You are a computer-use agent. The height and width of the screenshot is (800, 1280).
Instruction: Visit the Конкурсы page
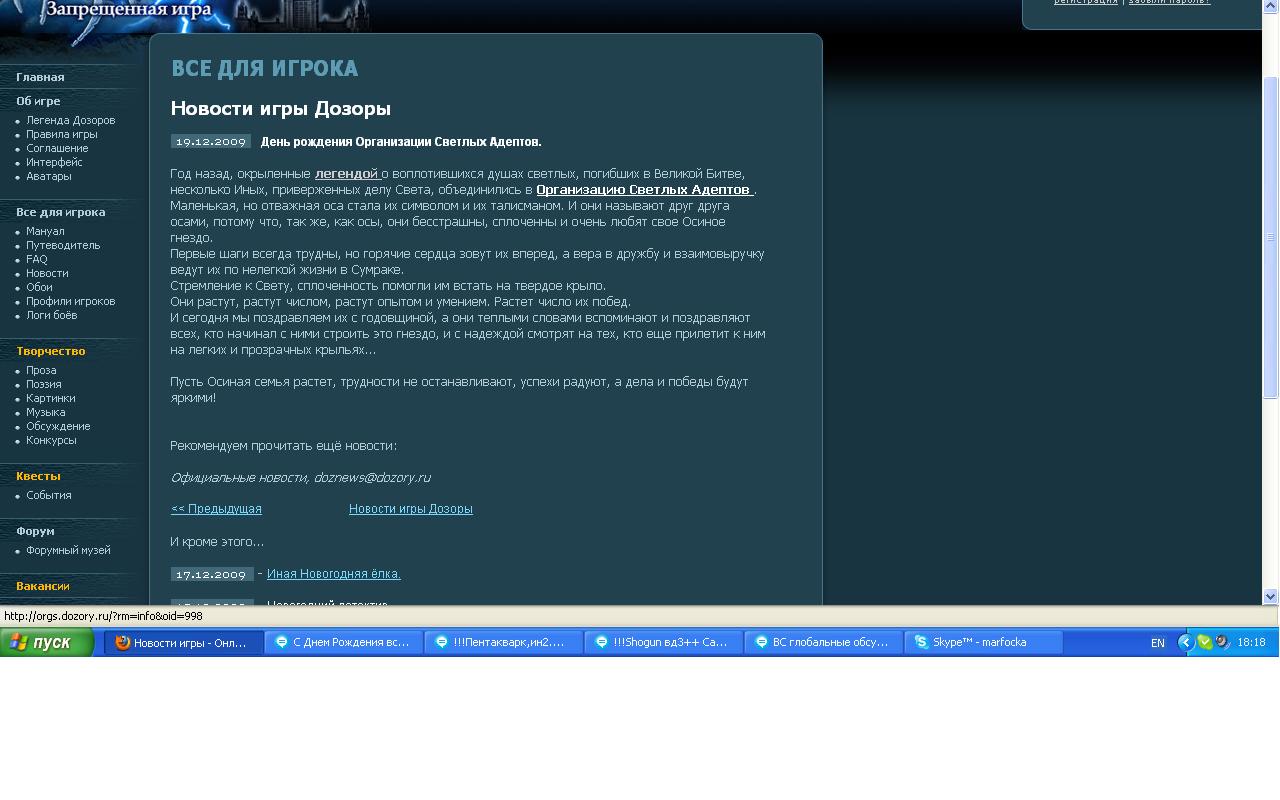click(51, 440)
